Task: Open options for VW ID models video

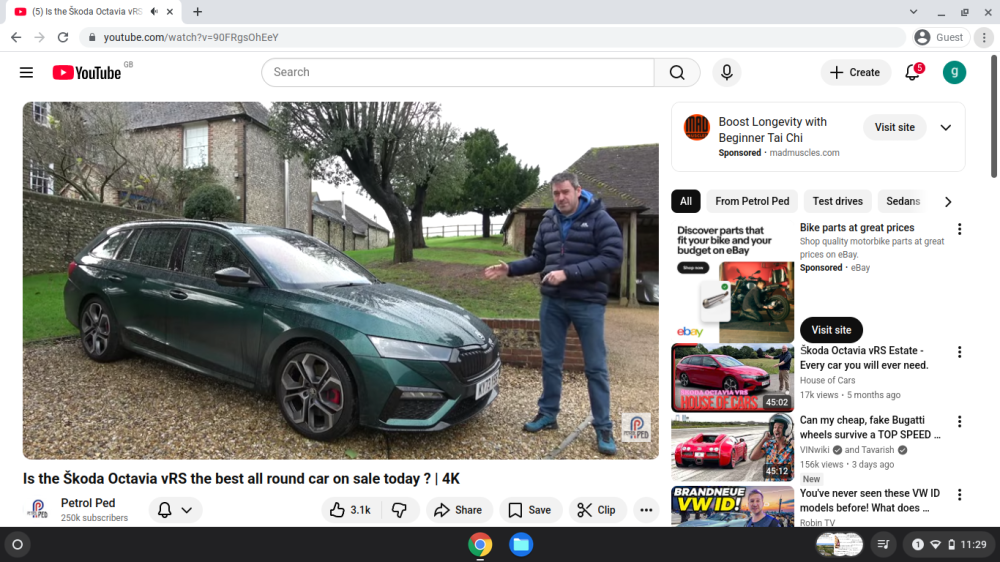Action: tap(959, 495)
